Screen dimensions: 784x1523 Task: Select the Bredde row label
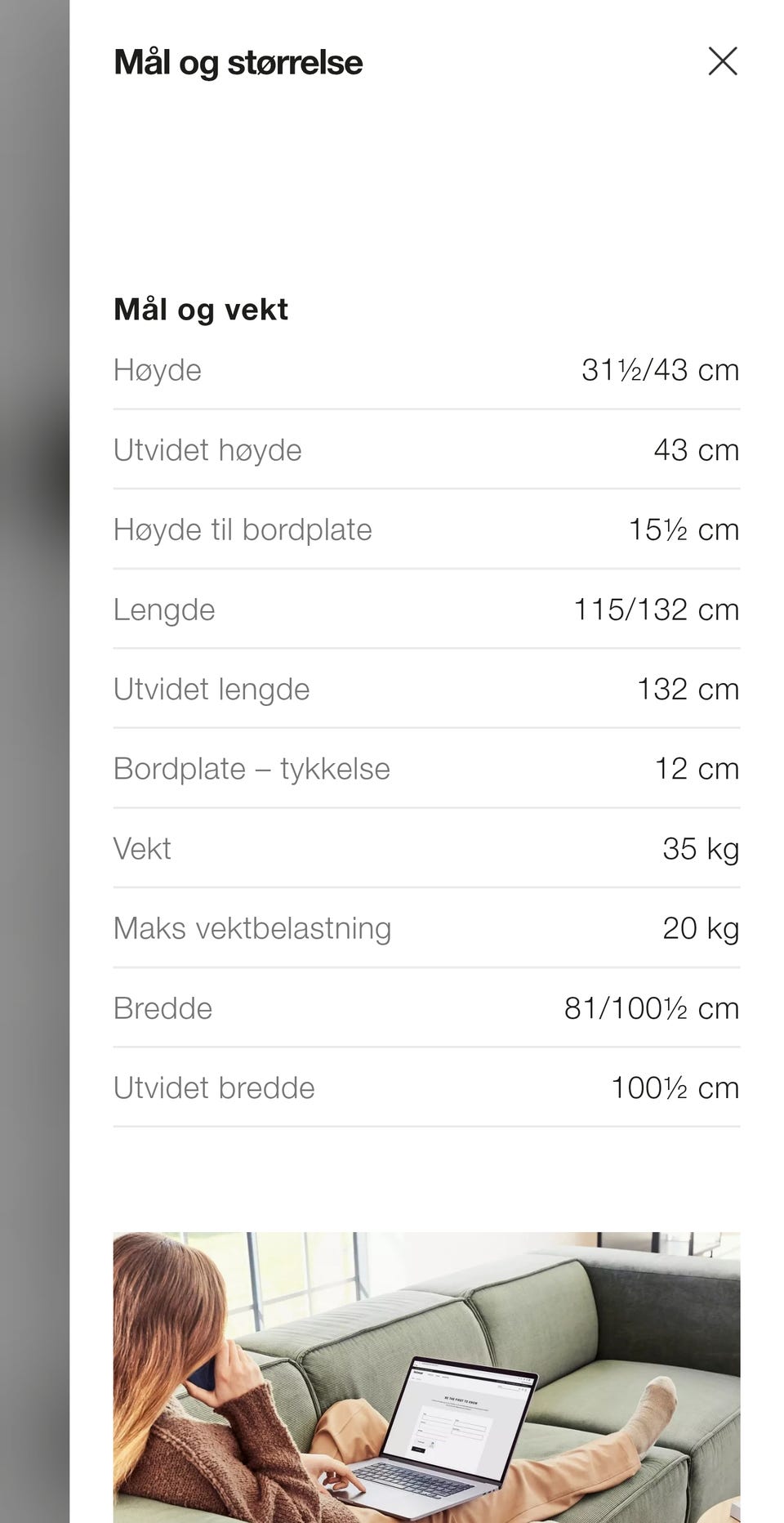click(163, 1008)
